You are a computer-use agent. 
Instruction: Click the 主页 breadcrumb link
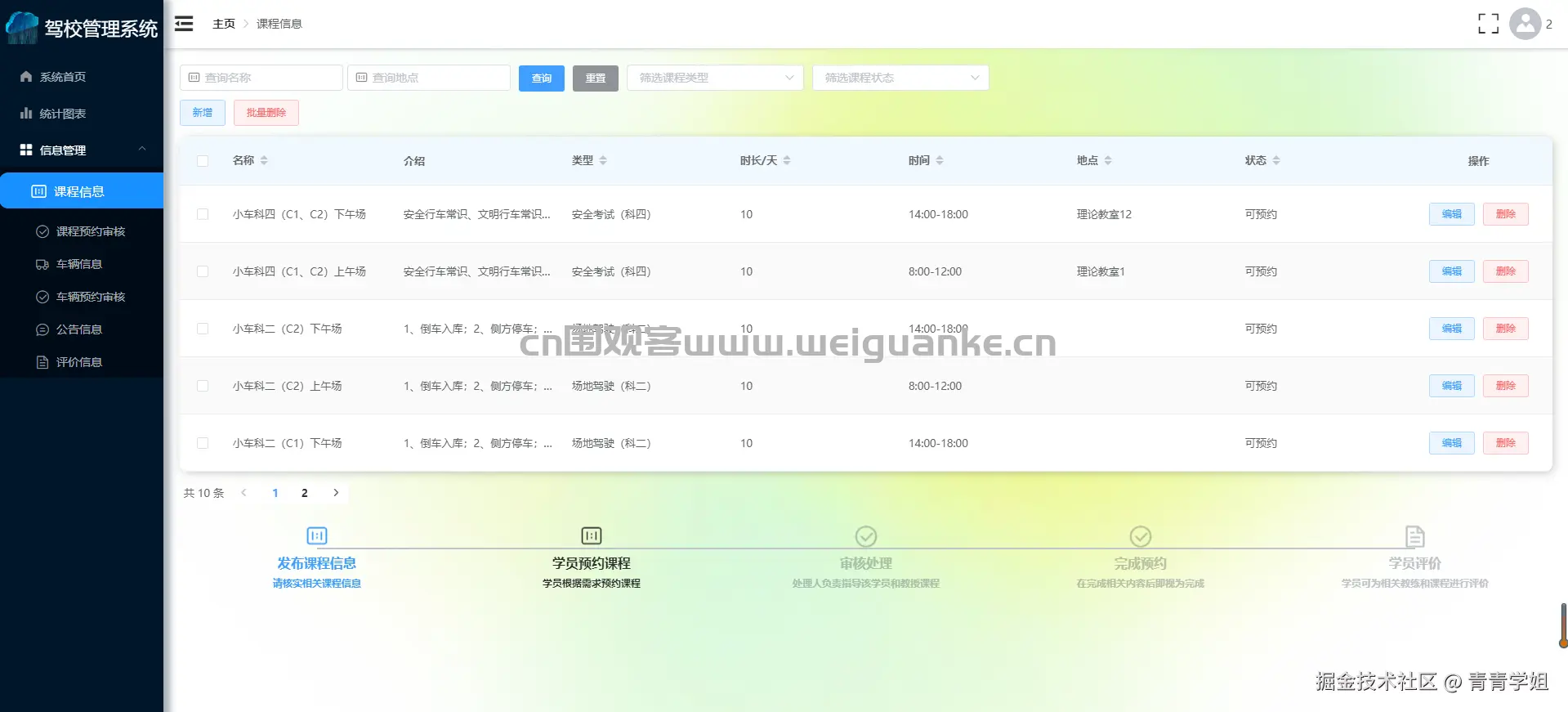[224, 24]
